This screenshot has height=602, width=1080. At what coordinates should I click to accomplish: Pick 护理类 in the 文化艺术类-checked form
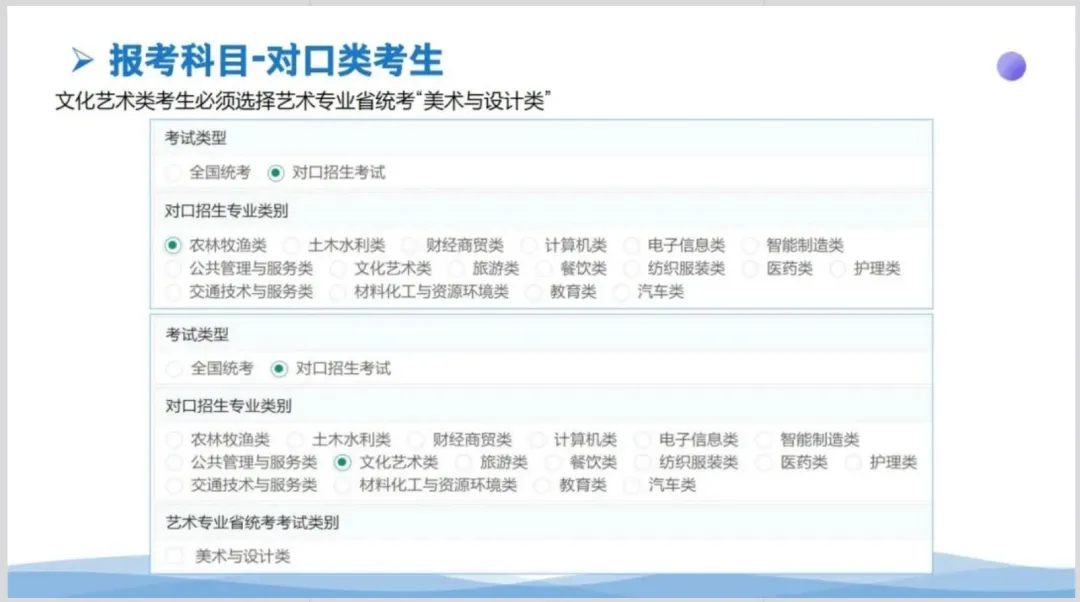(x=853, y=462)
